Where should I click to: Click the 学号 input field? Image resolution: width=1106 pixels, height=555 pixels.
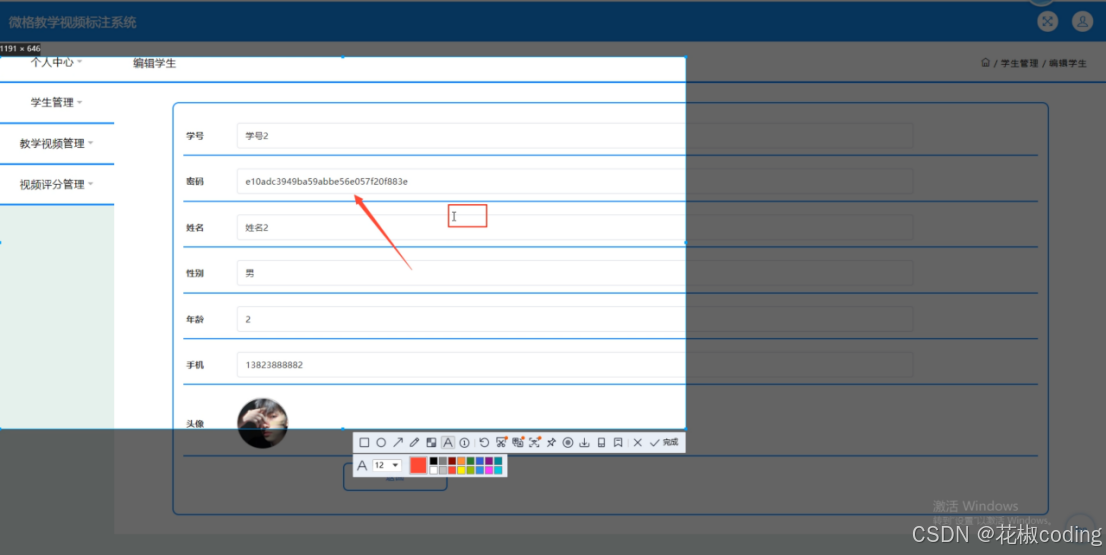pyautogui.click(x=575, y=135)
